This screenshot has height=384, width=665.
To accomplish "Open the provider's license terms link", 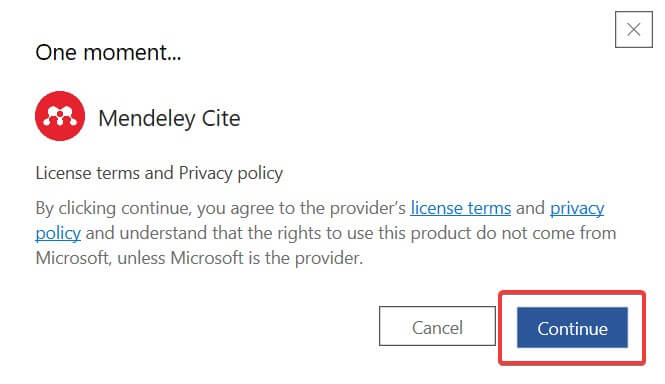I will (461, 208).
